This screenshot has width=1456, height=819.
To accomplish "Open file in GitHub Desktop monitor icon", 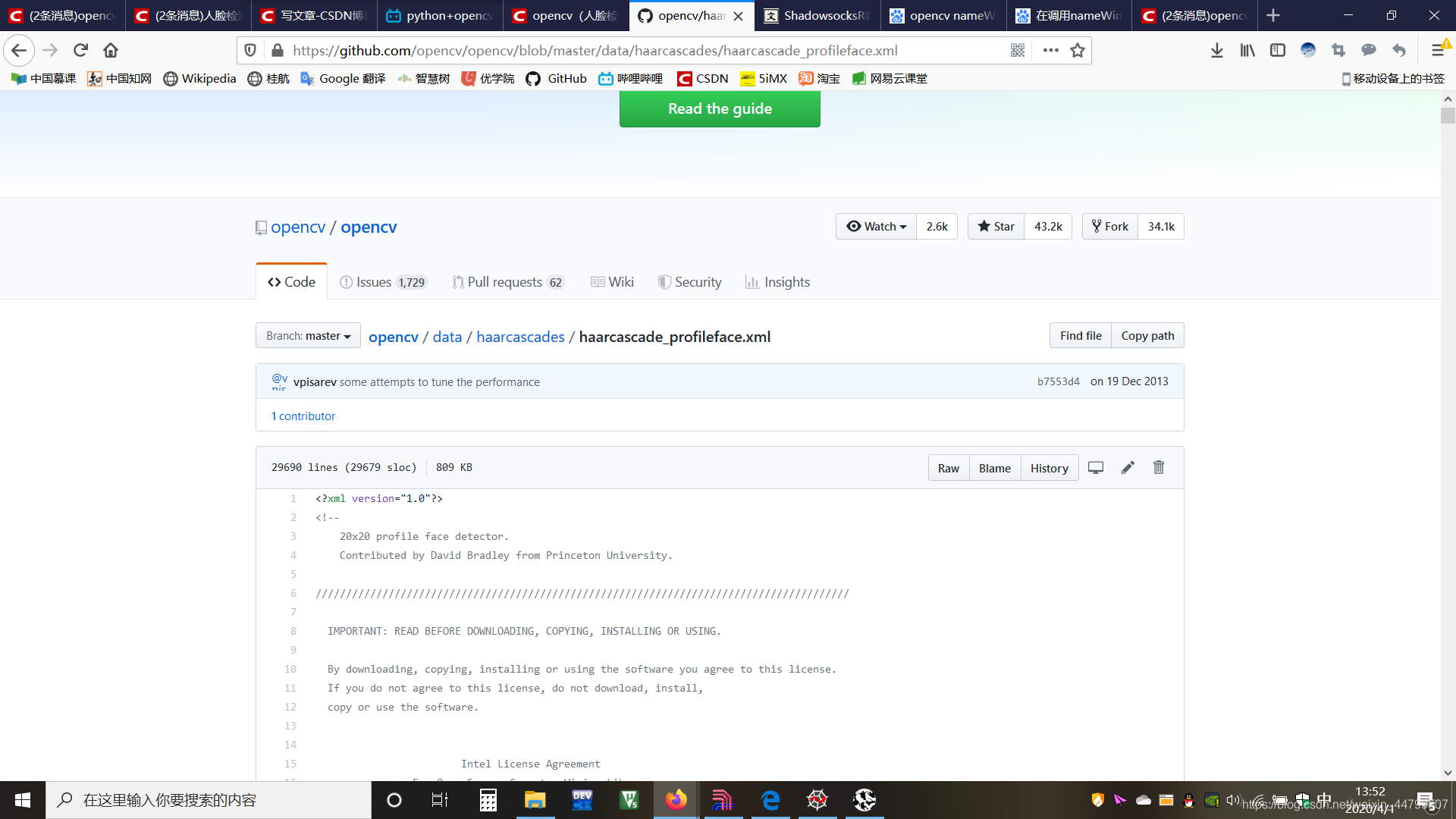I will [1096, 468].
